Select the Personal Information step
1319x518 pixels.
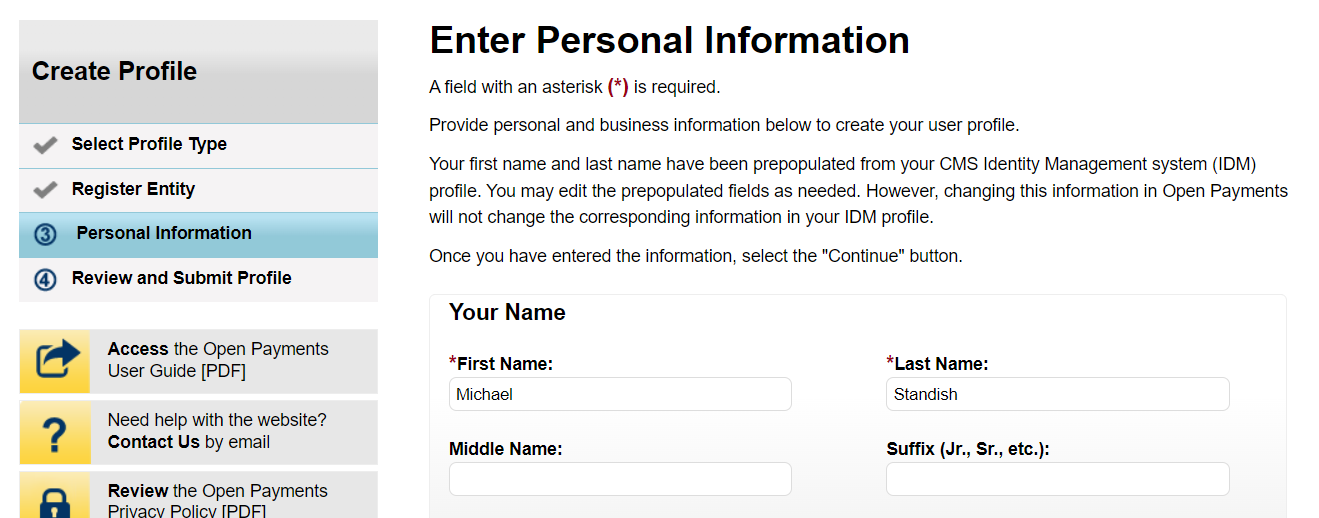click(x=164, y=233)
